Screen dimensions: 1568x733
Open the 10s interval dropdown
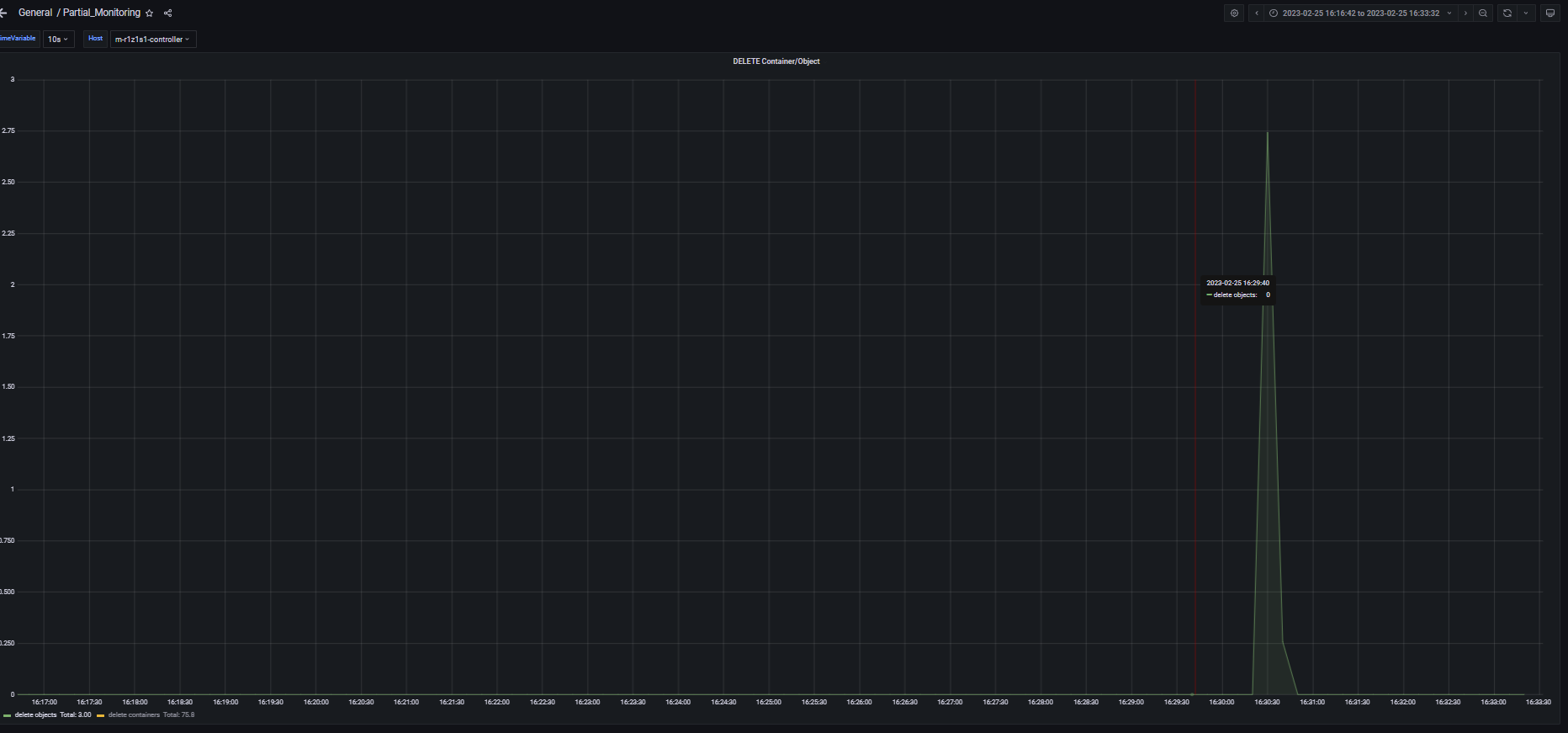58,40
